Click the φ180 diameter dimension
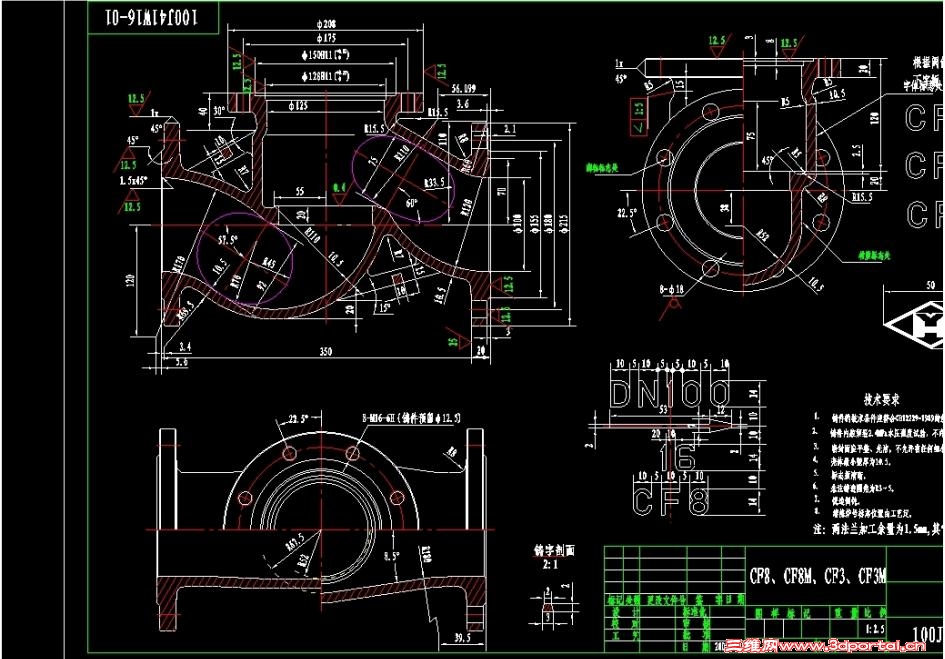 pos(548,224)
